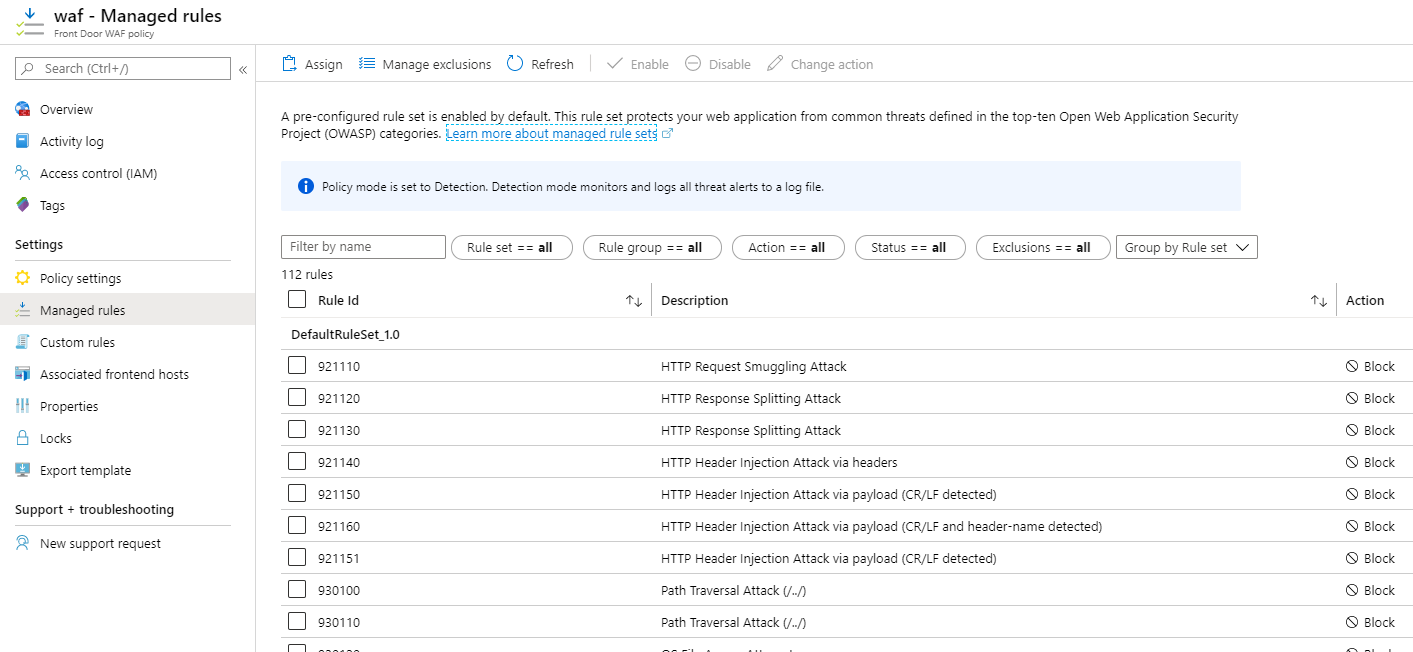Check the box for rule 921110
The image size is (1413, 652).
(x=297, y=365)
